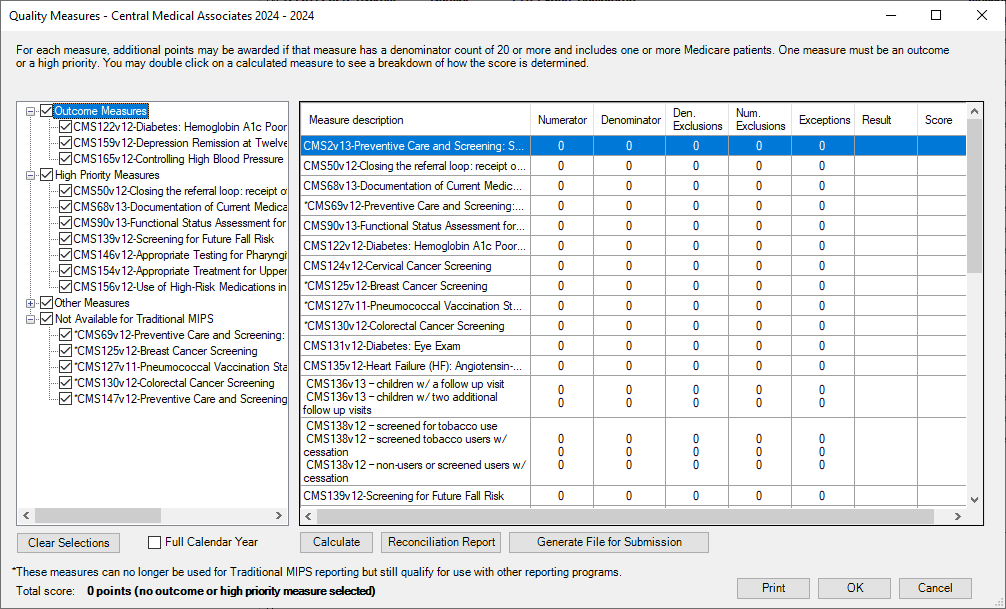Screen dimensions: 1006x609
Task: Collapse the Outcome Measures tree node
Action: (31, 111)
